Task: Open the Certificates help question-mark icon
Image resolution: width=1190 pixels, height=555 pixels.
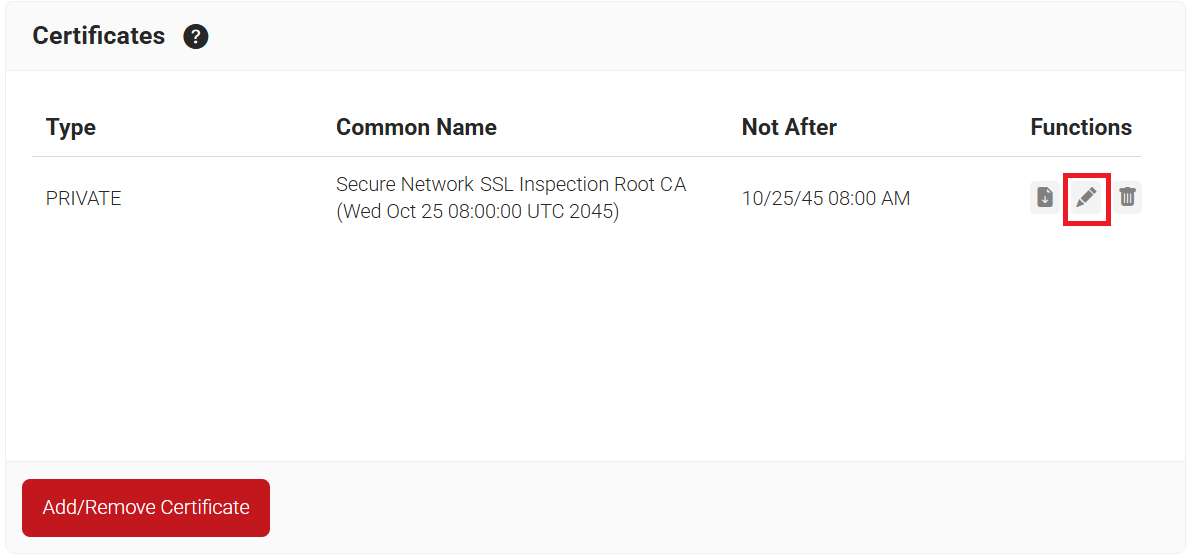Action: tap(196, 37)
